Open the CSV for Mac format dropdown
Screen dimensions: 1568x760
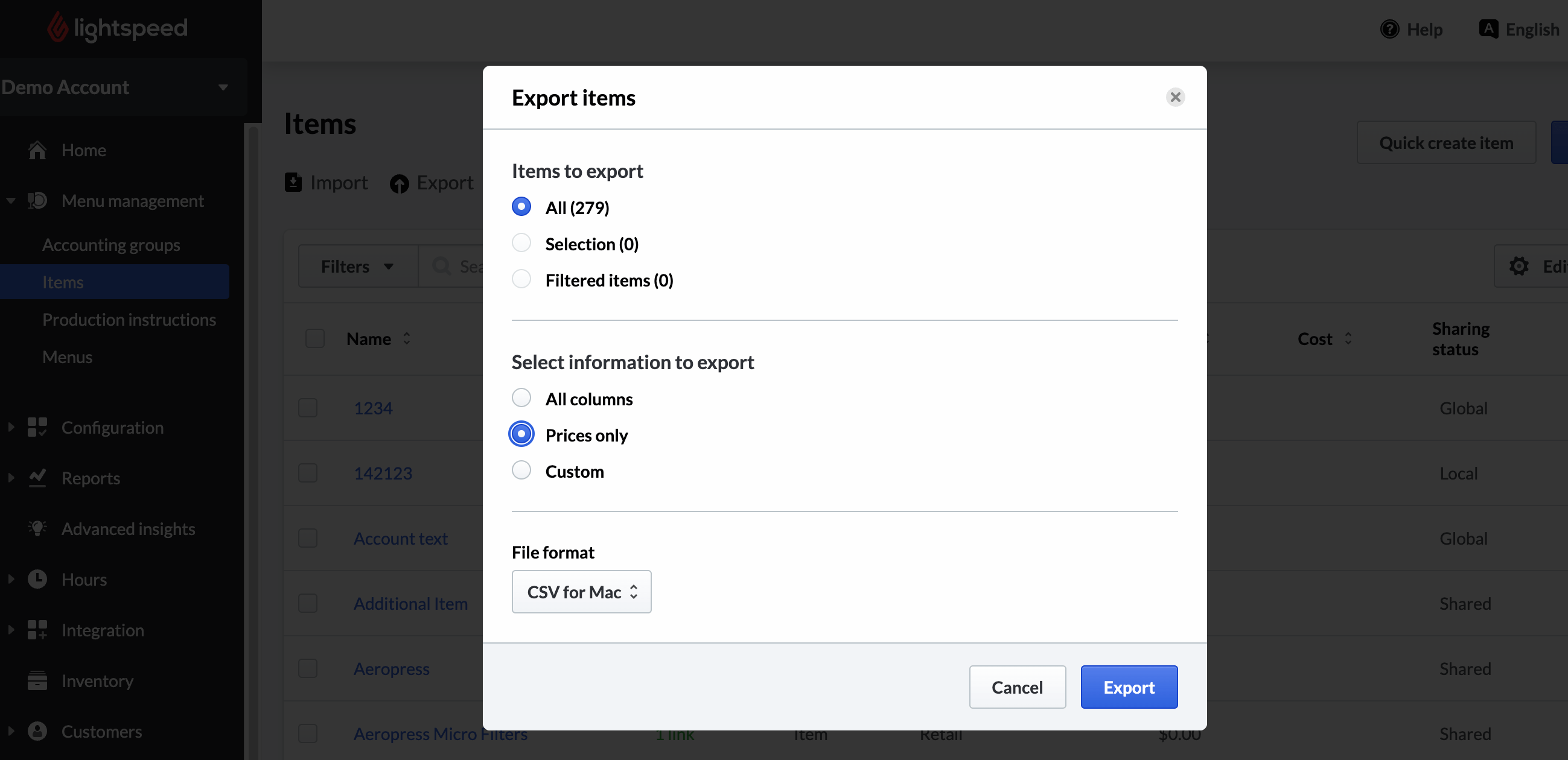(581, 592)
